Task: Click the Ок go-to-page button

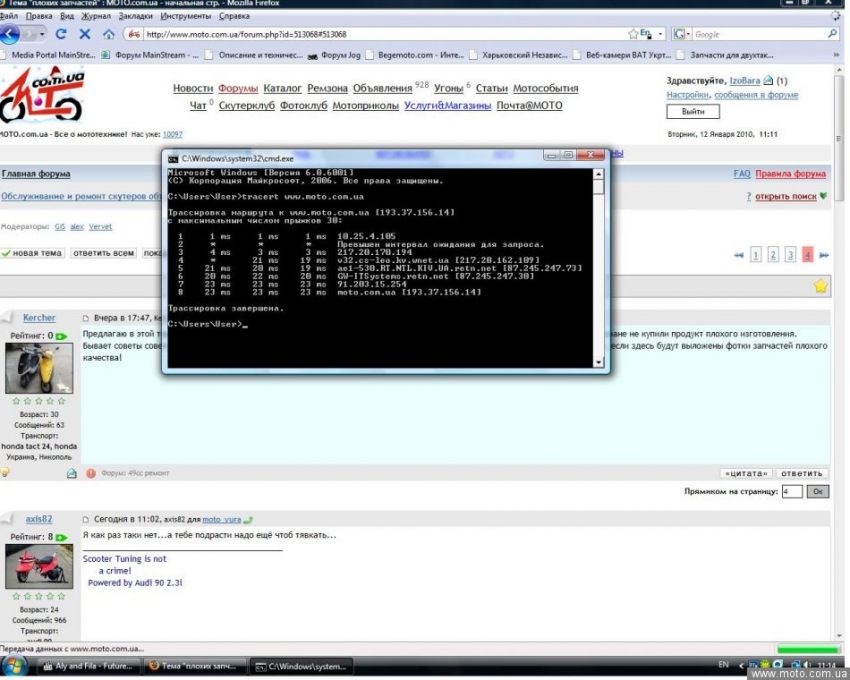Action: tap(817, 492)
